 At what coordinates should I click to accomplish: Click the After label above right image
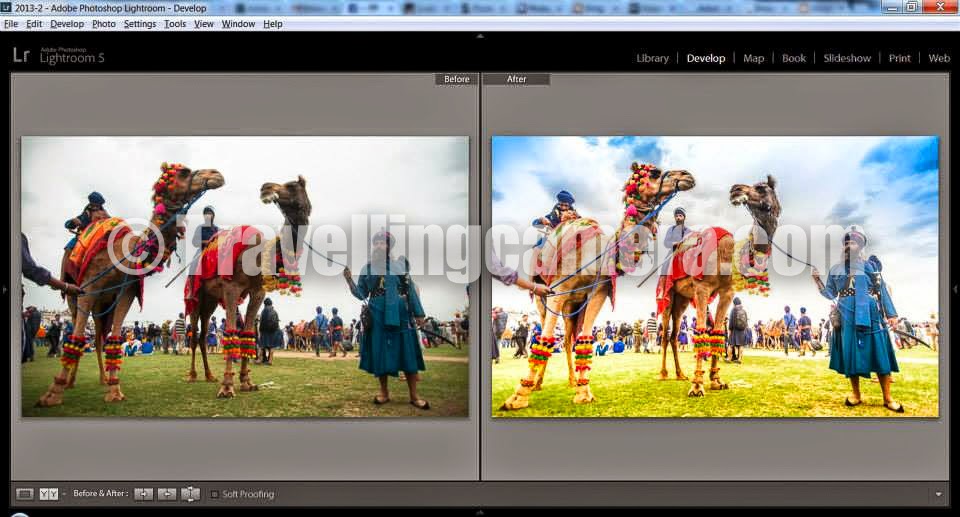point(516,79)
